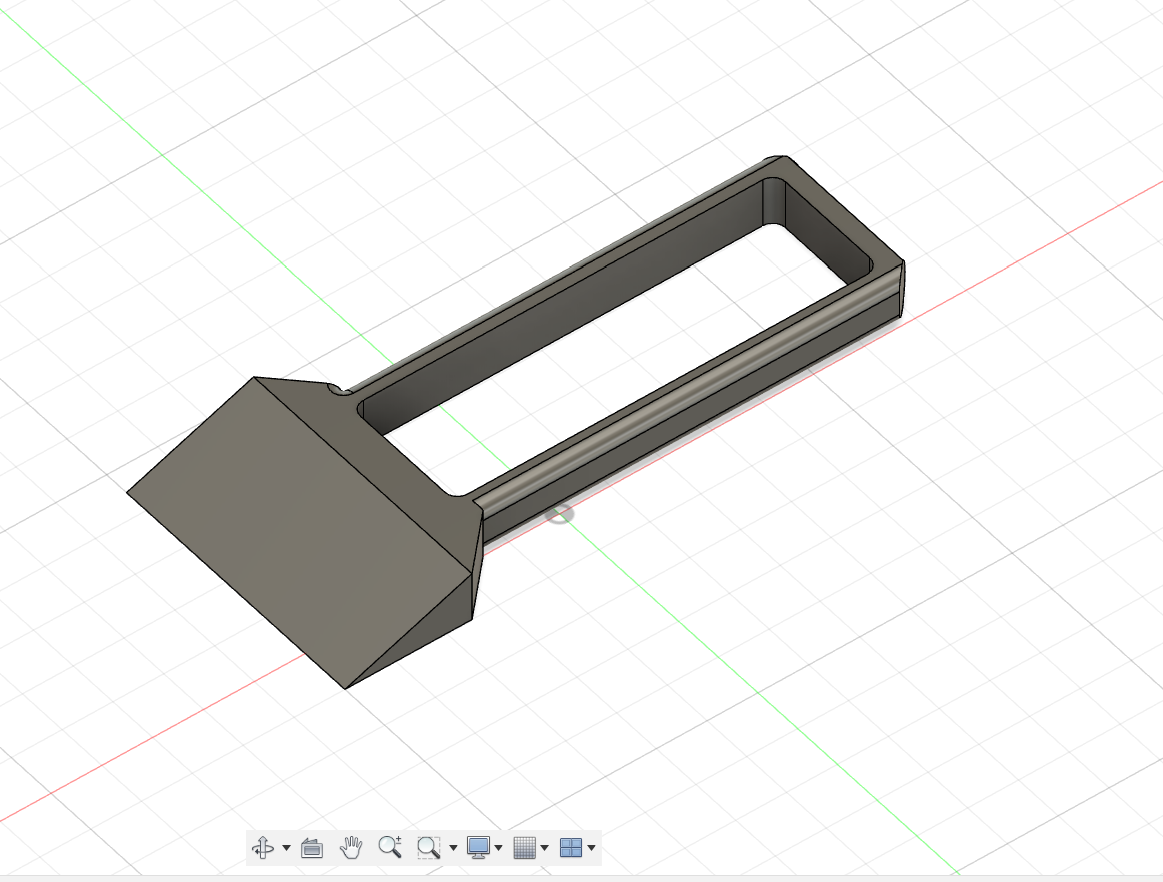Choose the Zoom Window tool
This screenshot has height=882, width=1163.
429,847
